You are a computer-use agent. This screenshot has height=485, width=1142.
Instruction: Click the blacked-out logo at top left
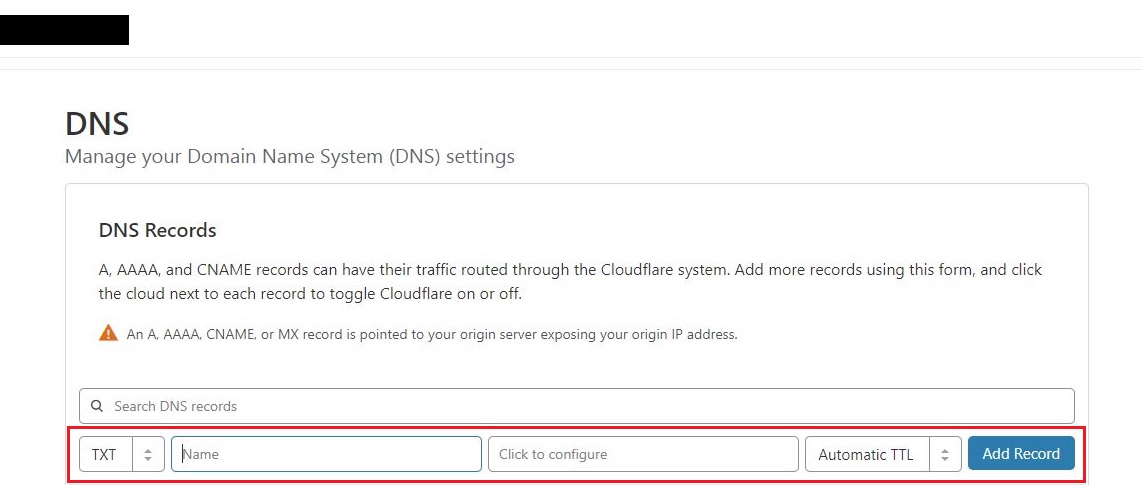tap(64, 30)
